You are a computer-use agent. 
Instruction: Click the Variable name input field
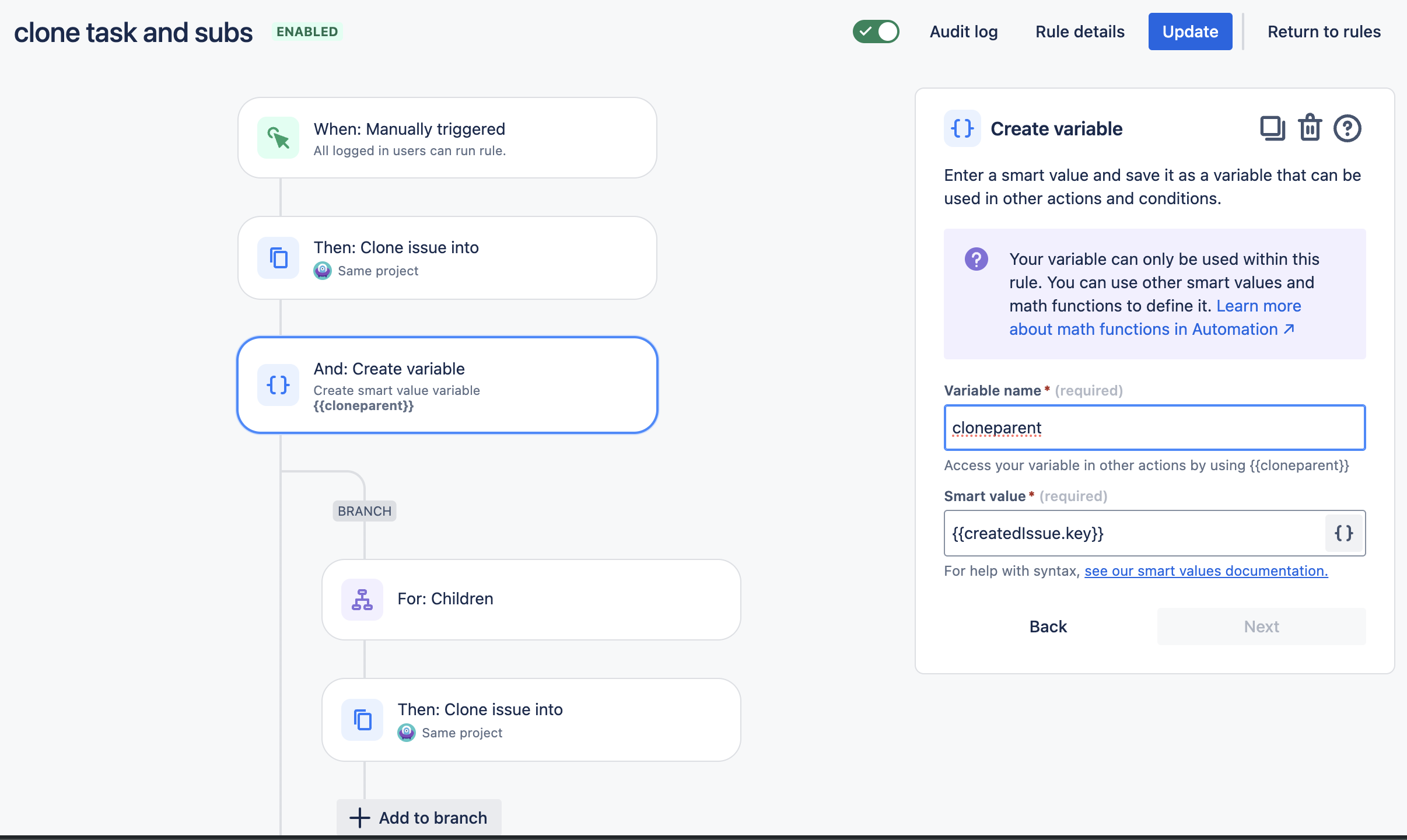pos(1154,428)
